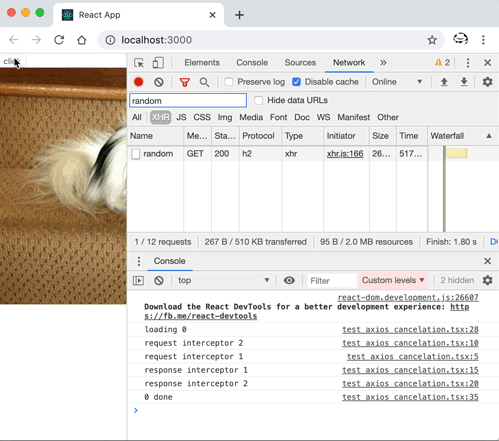499x441 pixels.
Task: Click the random filter text field
Action: [x=188, y=101]
